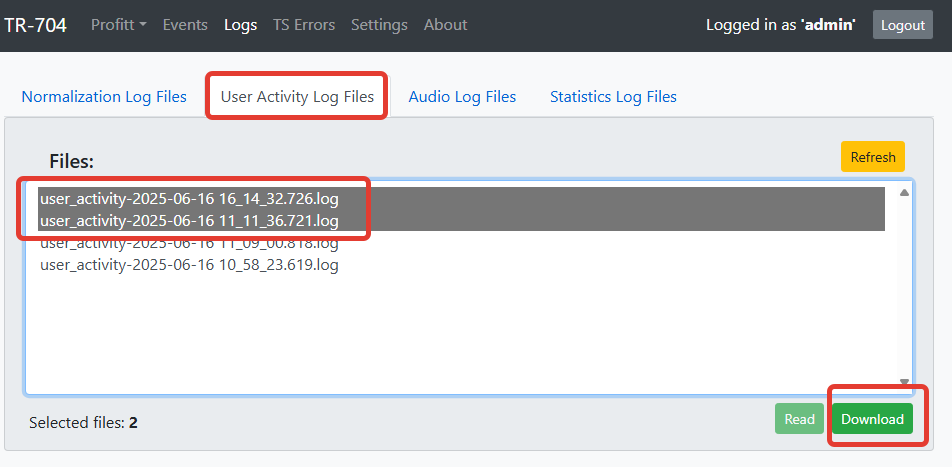Screen dimensions: 952x467
Task: Open the Profitt dropdown menu
Action: pos(118,25)
